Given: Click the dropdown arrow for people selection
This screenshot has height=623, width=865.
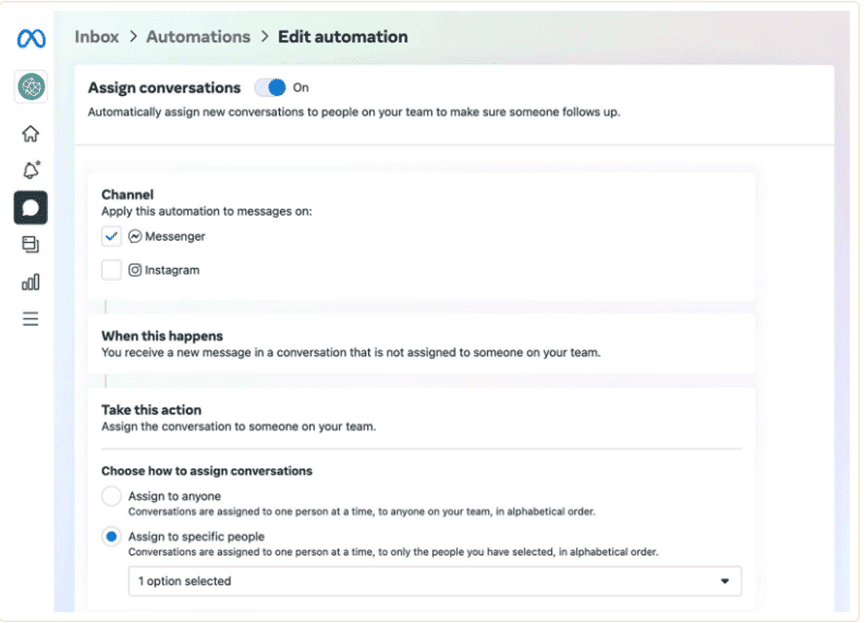Looking at the screenshot, I should tap(724, 581).
